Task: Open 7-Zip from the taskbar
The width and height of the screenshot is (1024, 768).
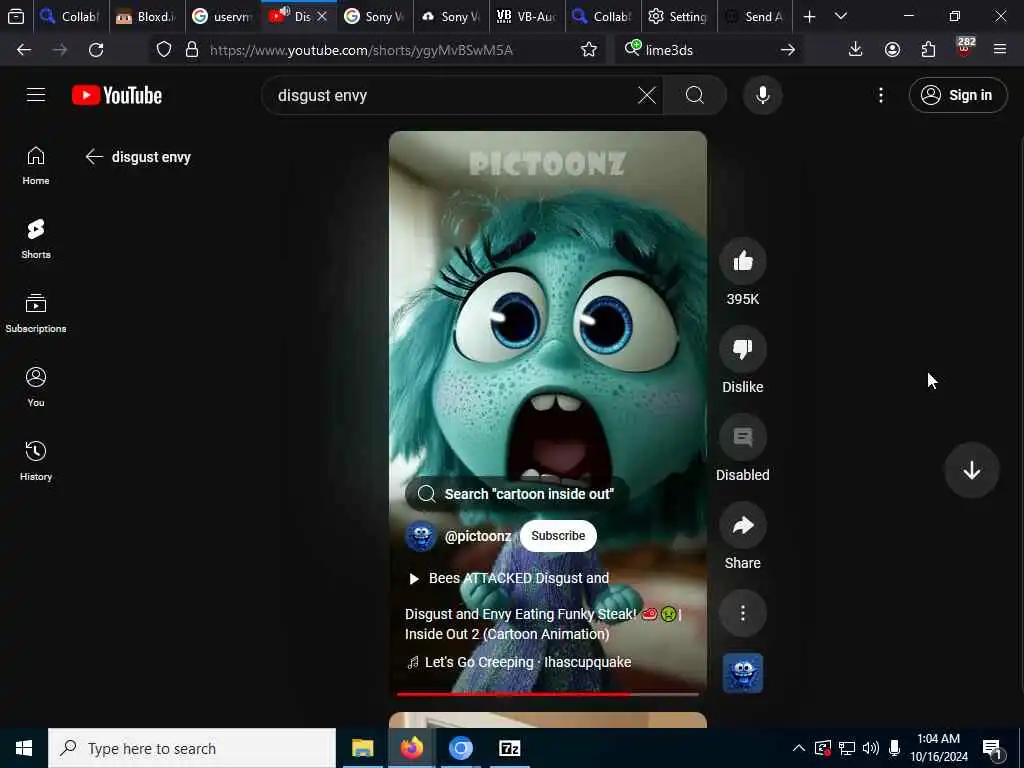Action: click(x=509, y=748)
